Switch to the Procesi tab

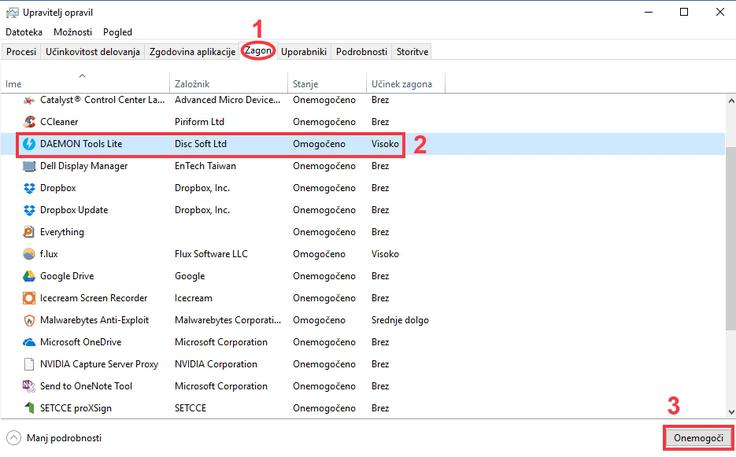[x=21, y=52]
